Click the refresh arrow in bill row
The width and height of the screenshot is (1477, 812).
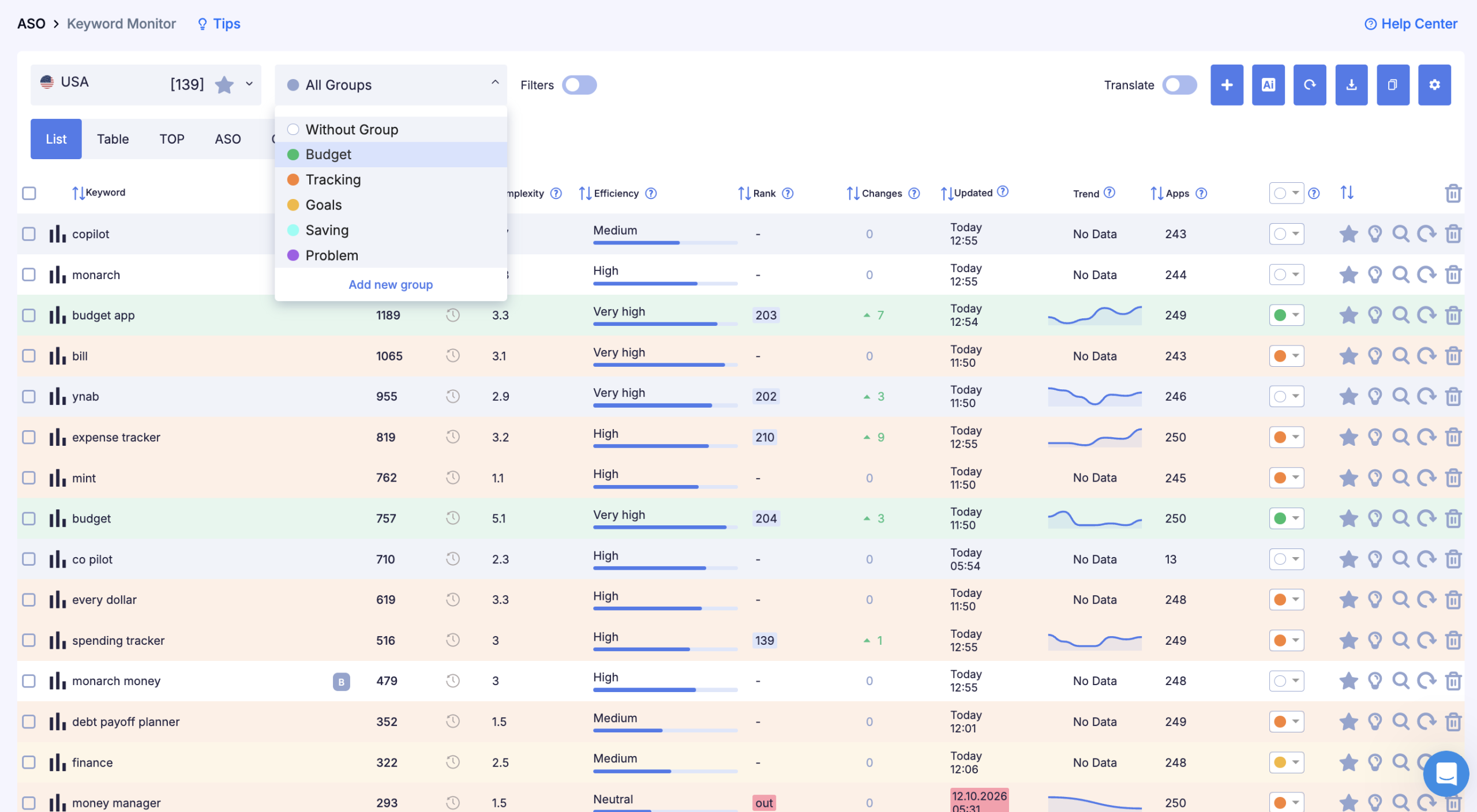coord(1427,356)
